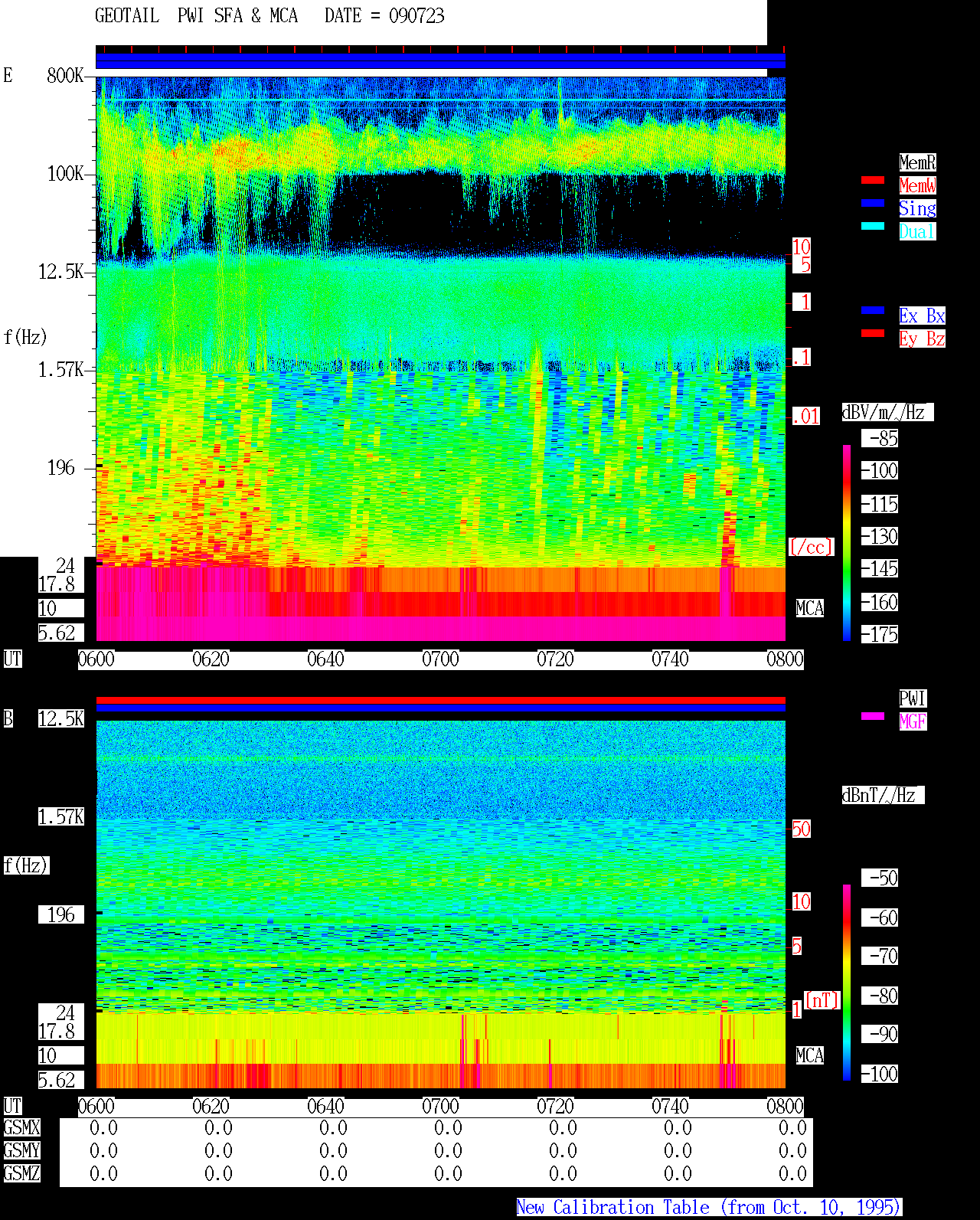Viewport: 980px width, 1220px height.
Task: Click the B panel 12.5K axis label
Action: 61,718
